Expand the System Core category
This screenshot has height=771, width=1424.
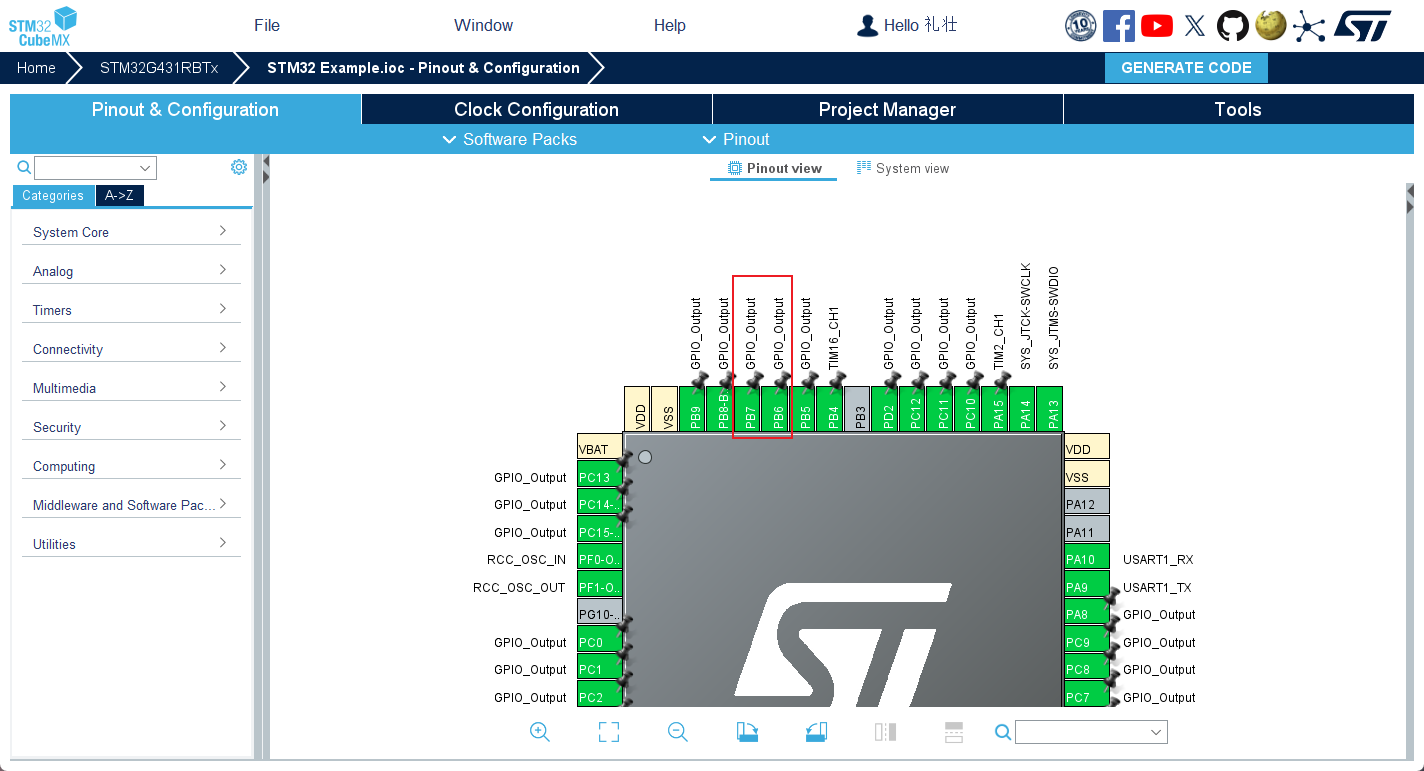(130, 232)
